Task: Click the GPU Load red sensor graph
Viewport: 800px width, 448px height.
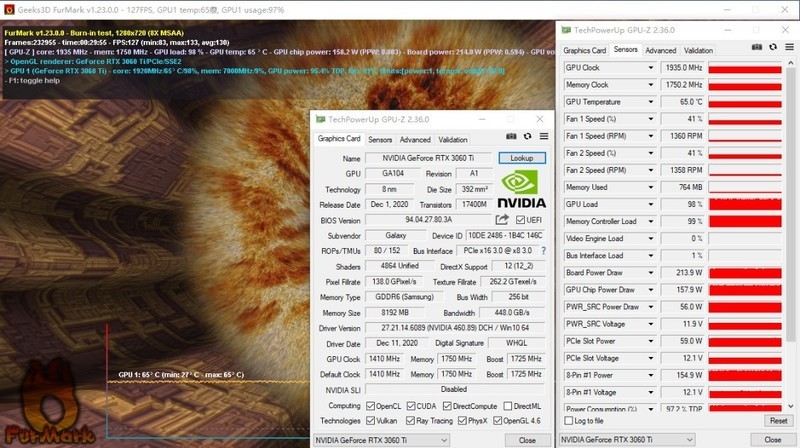Action: (x=745, y=204)
